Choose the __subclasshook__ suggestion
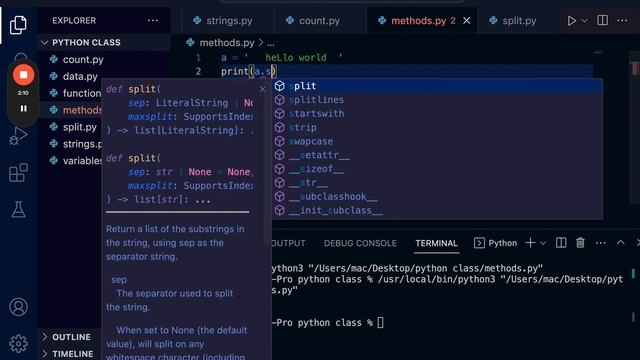This screenshot has width=640, height=360. [437, 196]
